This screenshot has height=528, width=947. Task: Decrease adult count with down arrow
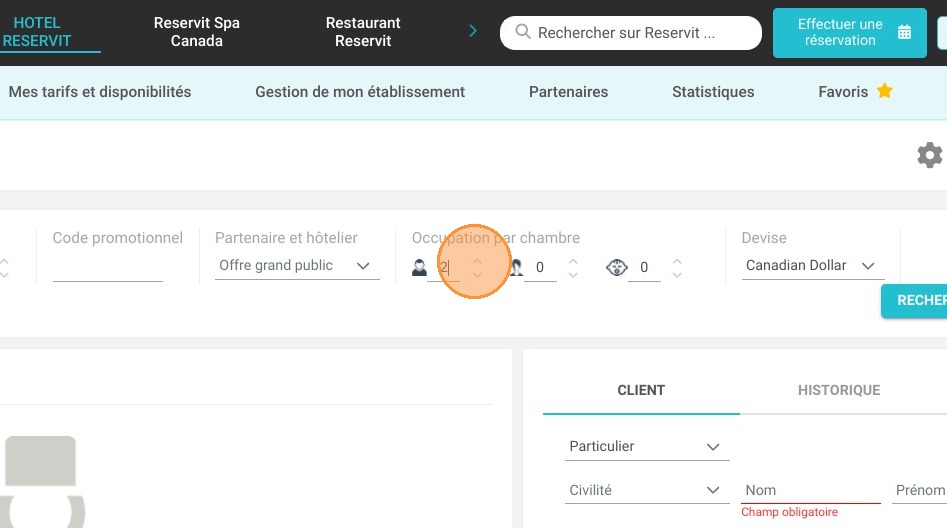pyautogui.click(x=477, y=275)
